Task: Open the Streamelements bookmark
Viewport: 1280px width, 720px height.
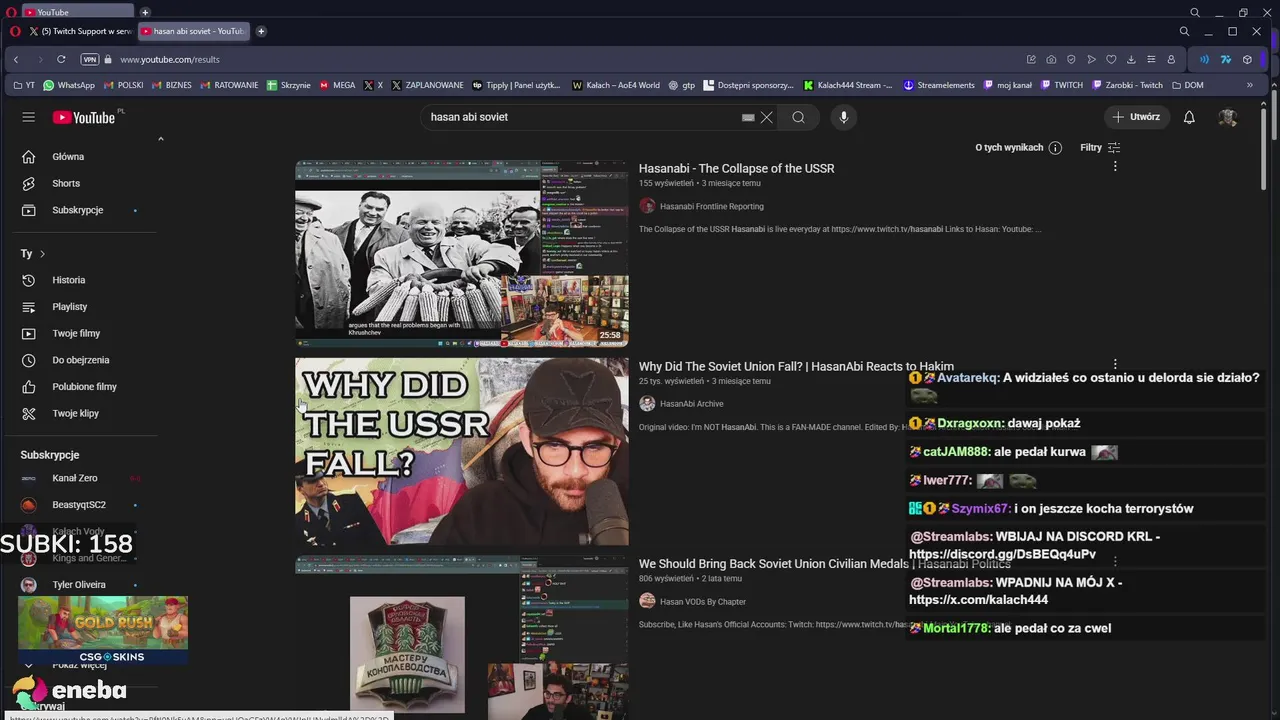Action: [x=938, y=85]
